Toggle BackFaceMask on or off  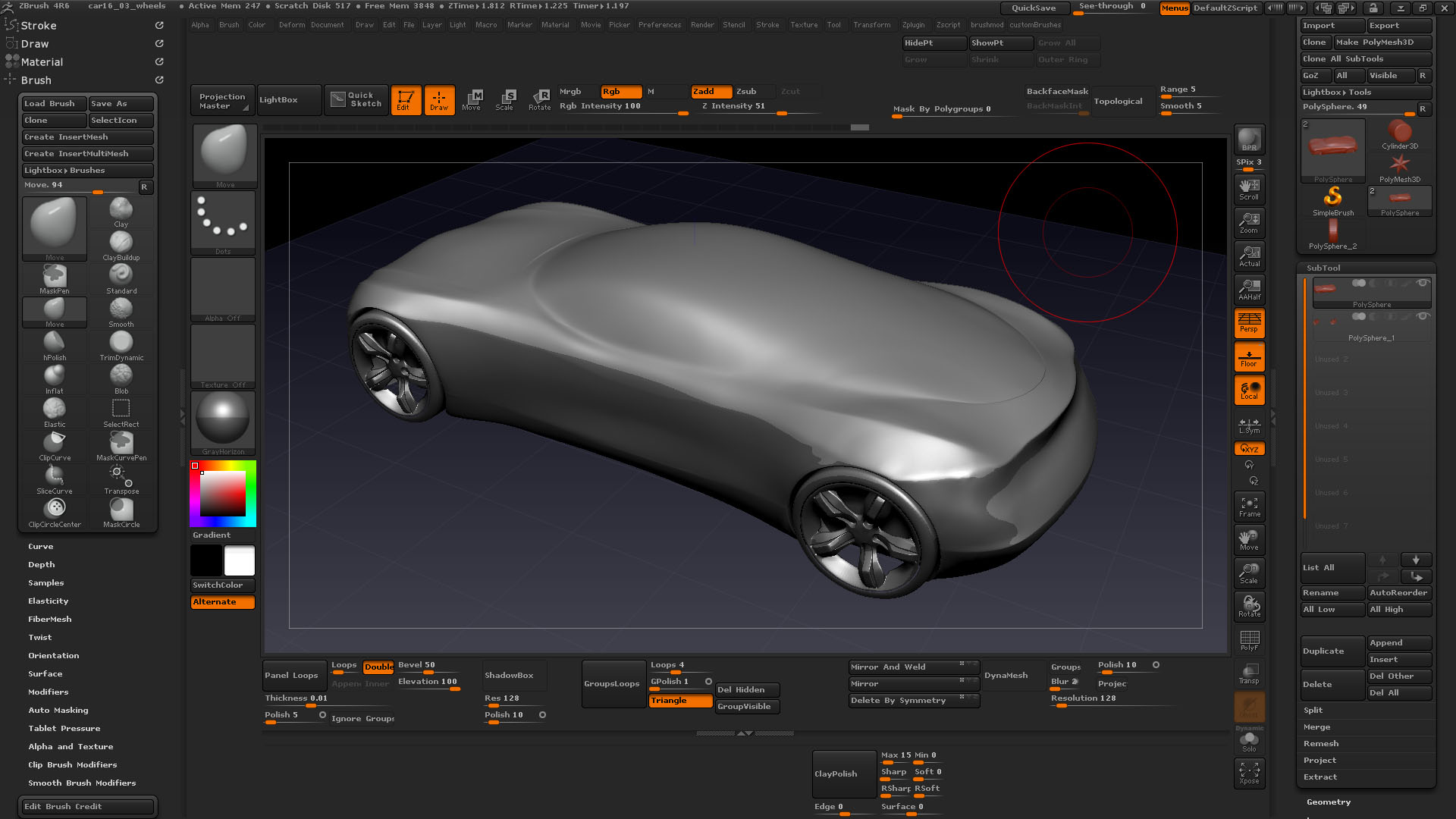click(1057, 91)
